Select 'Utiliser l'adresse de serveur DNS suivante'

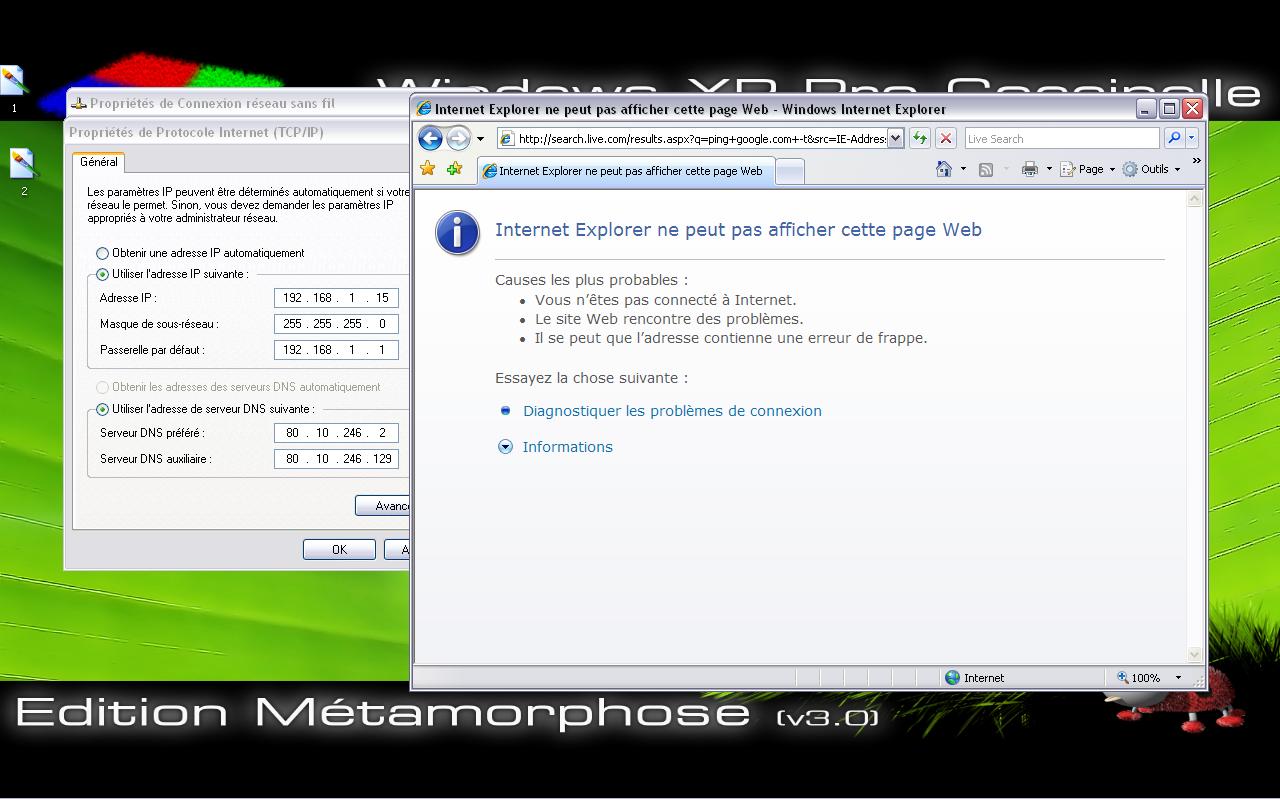pos(102,410)
